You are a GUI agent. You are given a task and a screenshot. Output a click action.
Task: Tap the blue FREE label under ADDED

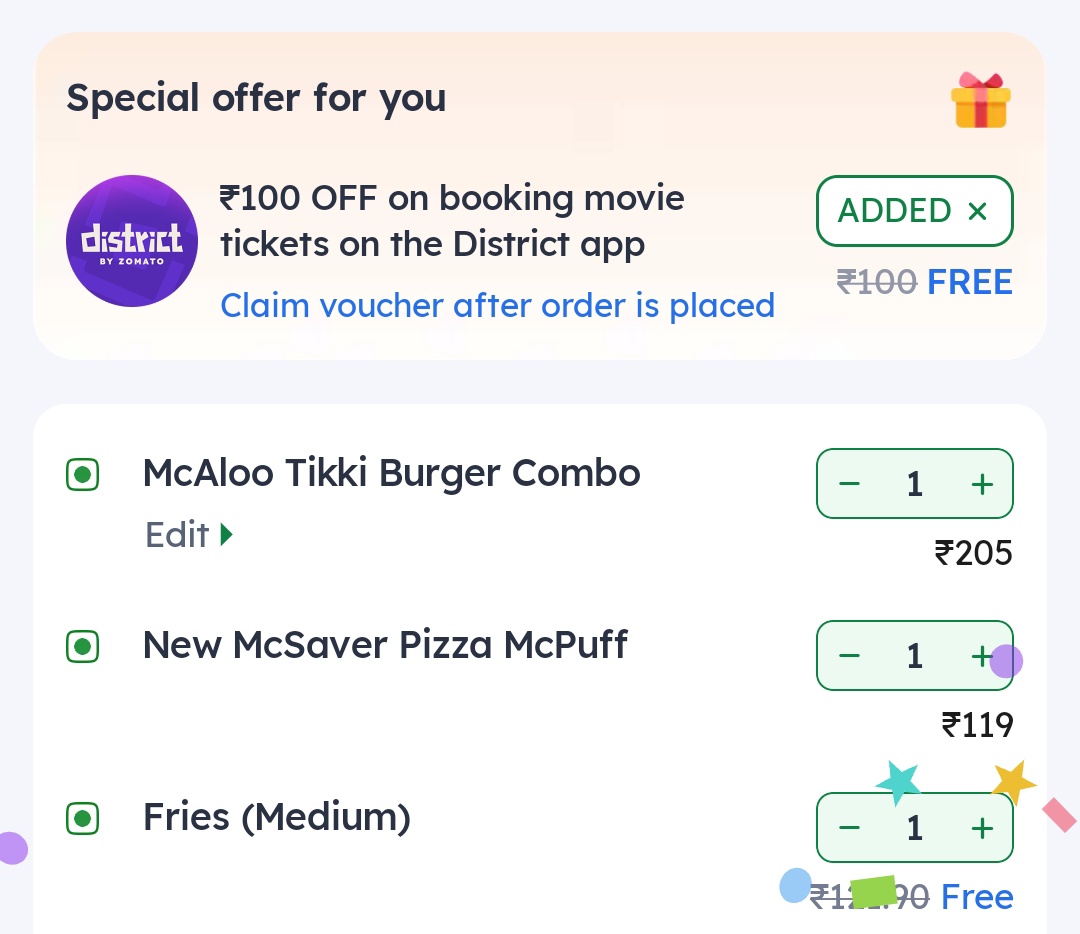[970, 283]
